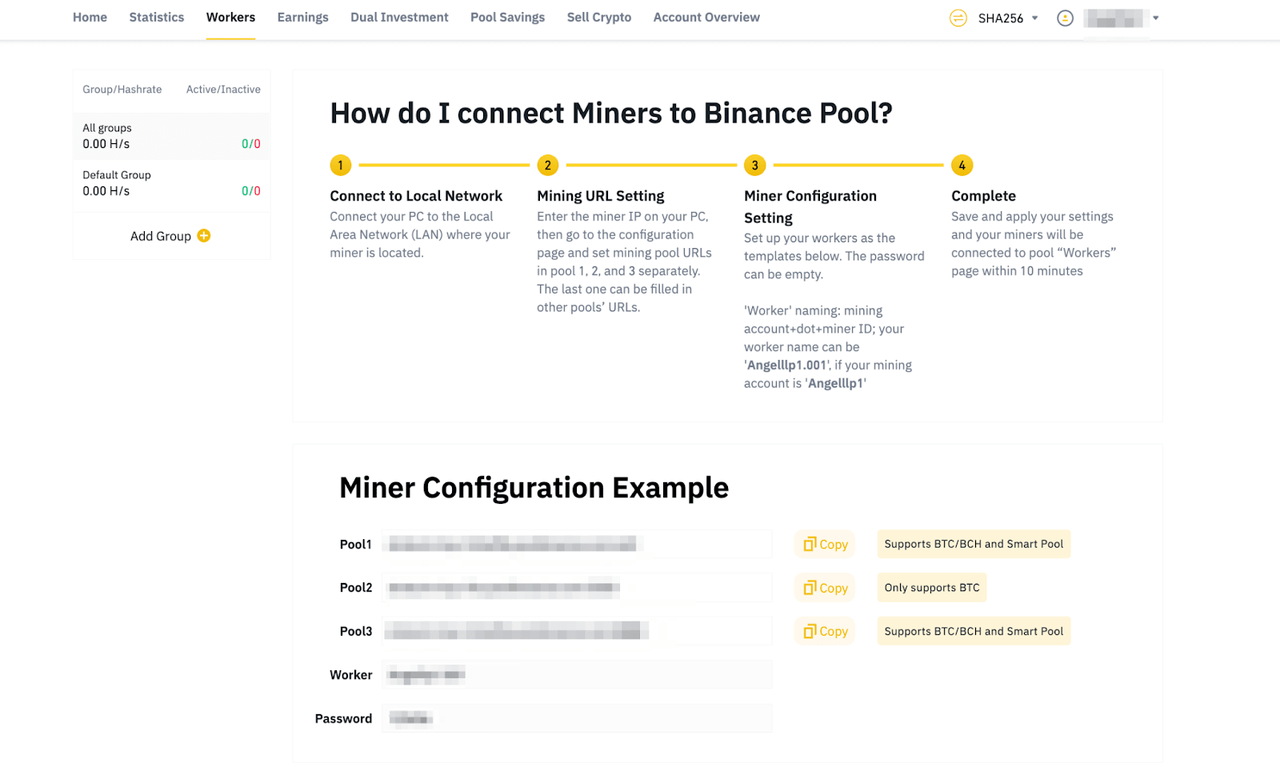The width and height of the screenshot is (1280, 767).
Task: Click the Worker name field
Action: click(x=577, y=675)
